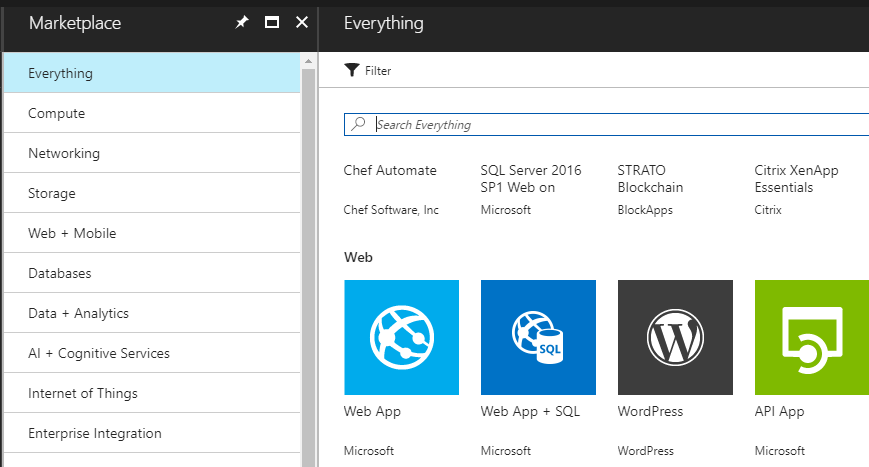The image size is (869, 467).
Task: Select the green API App icon
Action: [x=811, y=337]
